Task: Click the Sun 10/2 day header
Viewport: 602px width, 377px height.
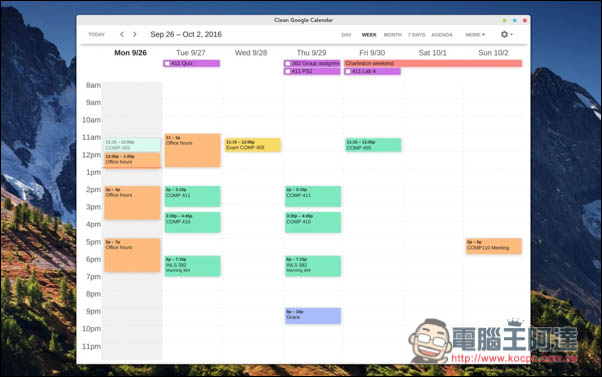Action: [x=493, y=53]
